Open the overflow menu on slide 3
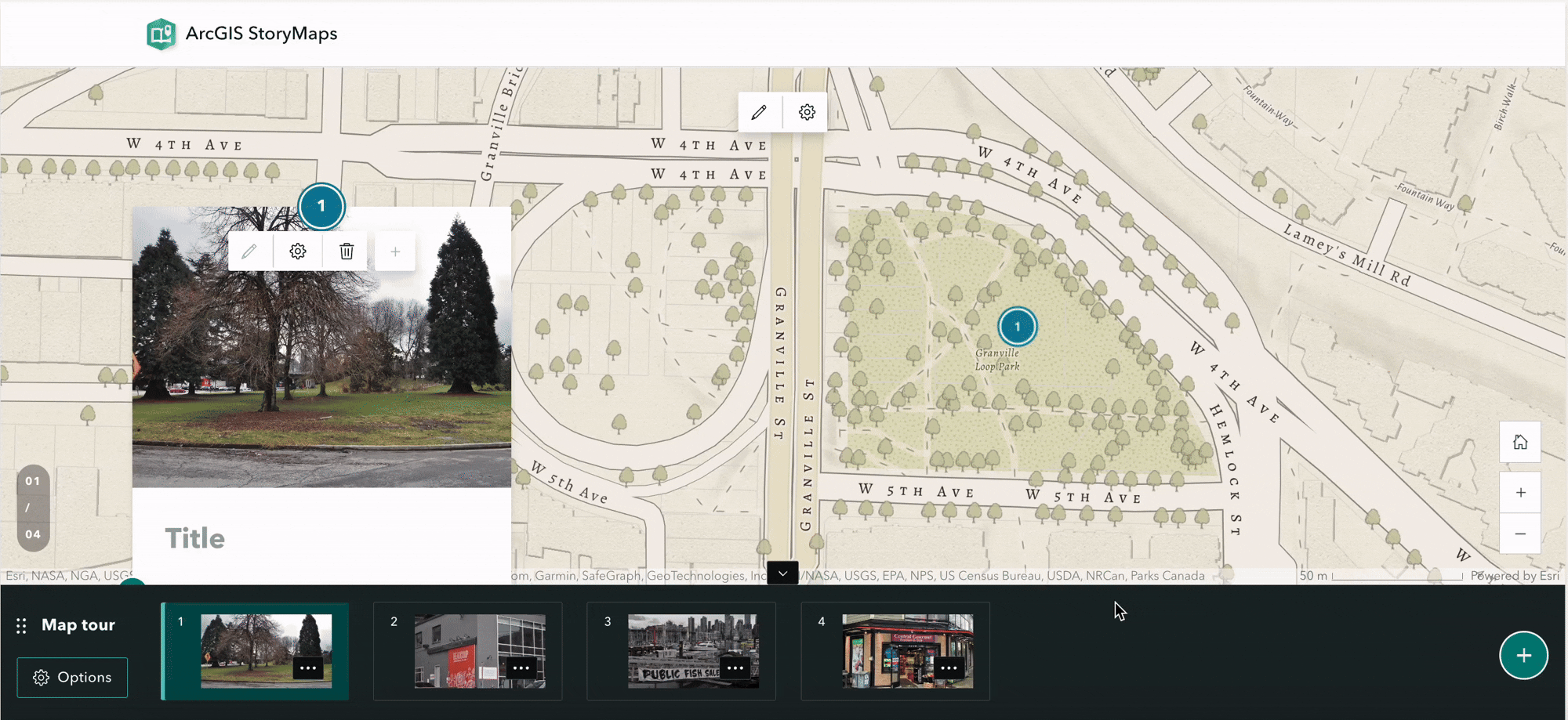Viewport: 1568px width, 720px height. click(735, 668)
